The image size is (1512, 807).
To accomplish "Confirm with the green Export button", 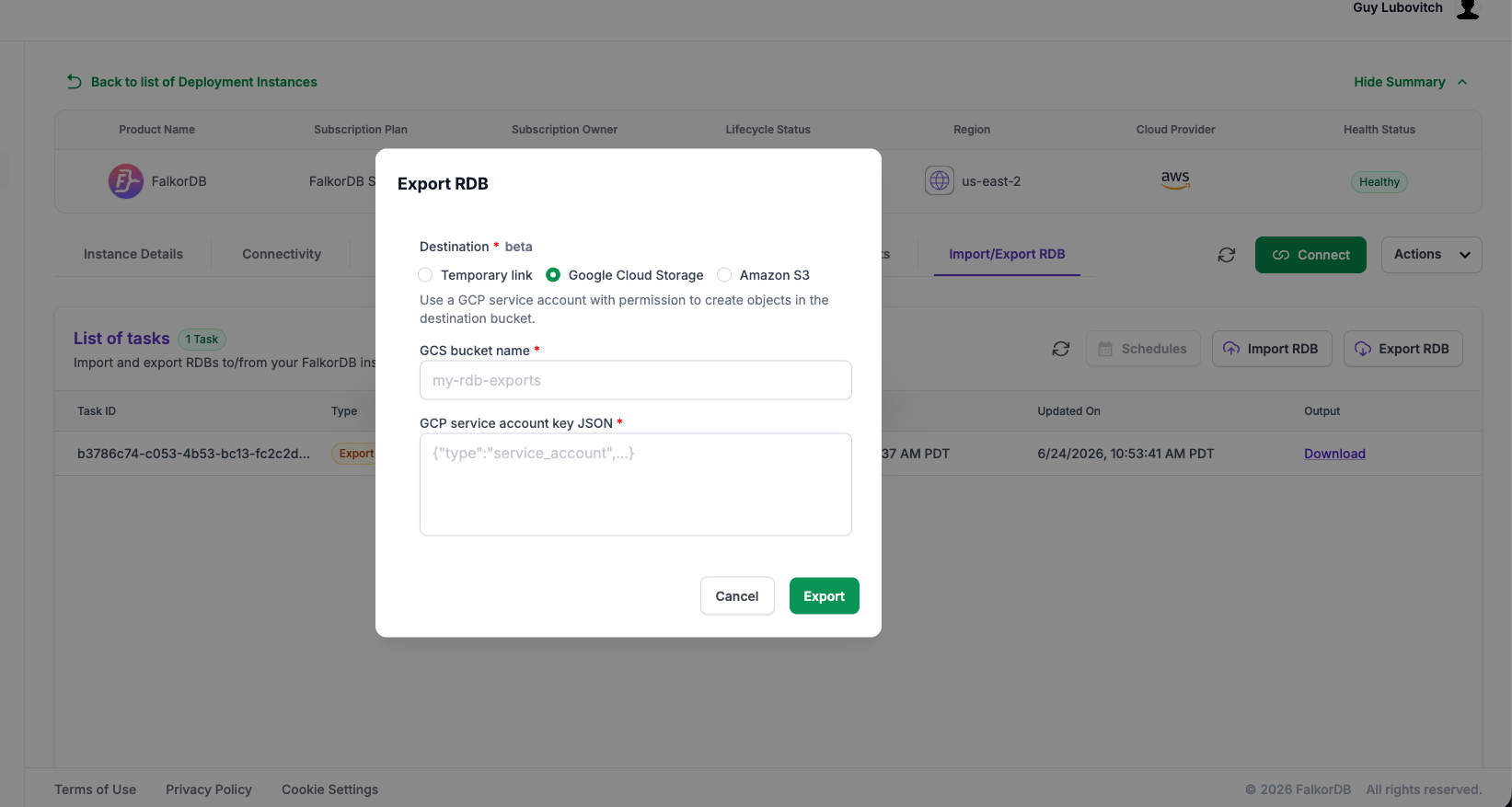I will (x=825, y=596).
